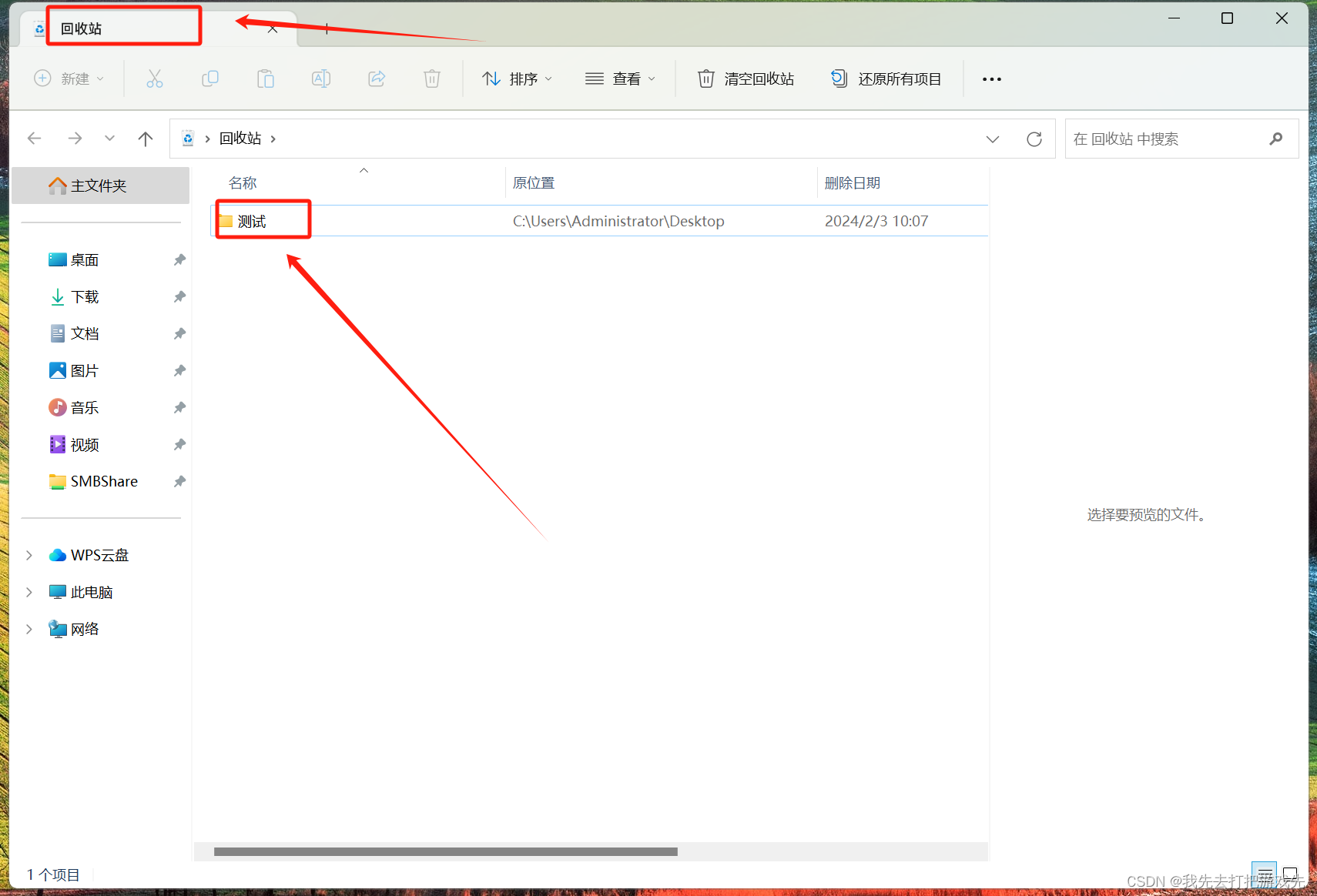
Task: Click the pin icon next to 视频
Action: pos(179,445)
